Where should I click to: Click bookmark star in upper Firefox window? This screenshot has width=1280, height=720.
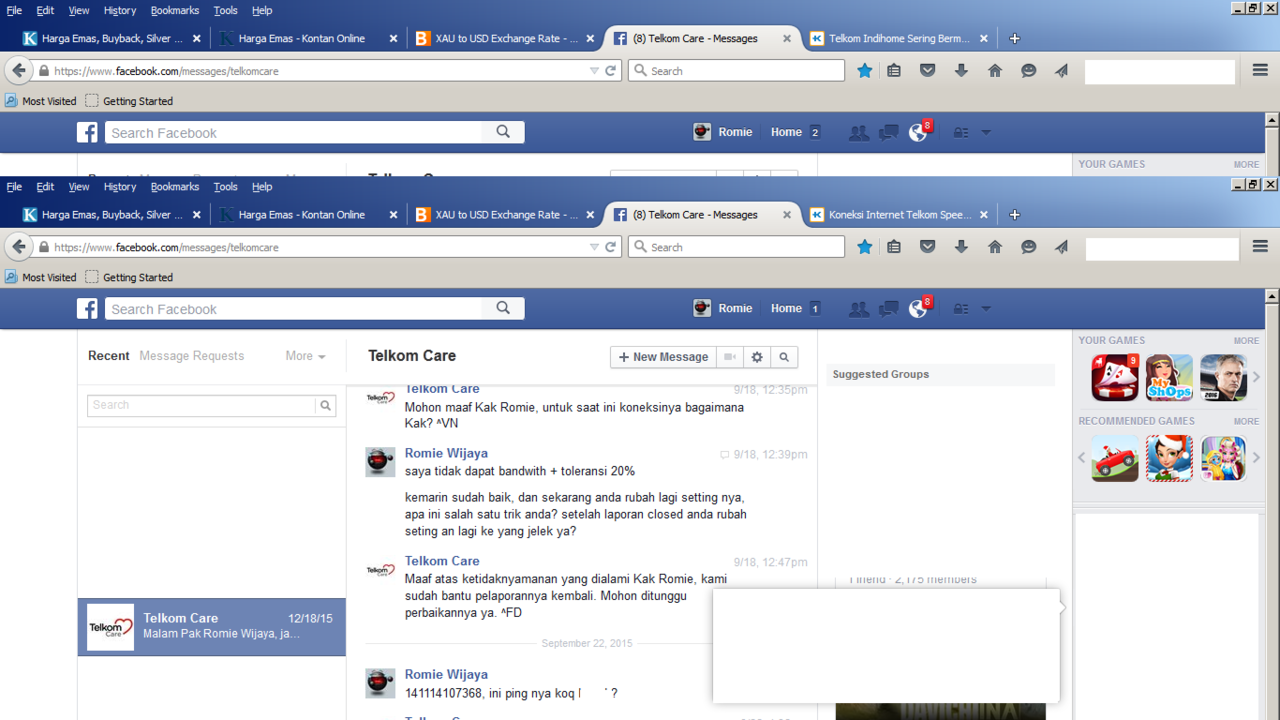(865, 71)
